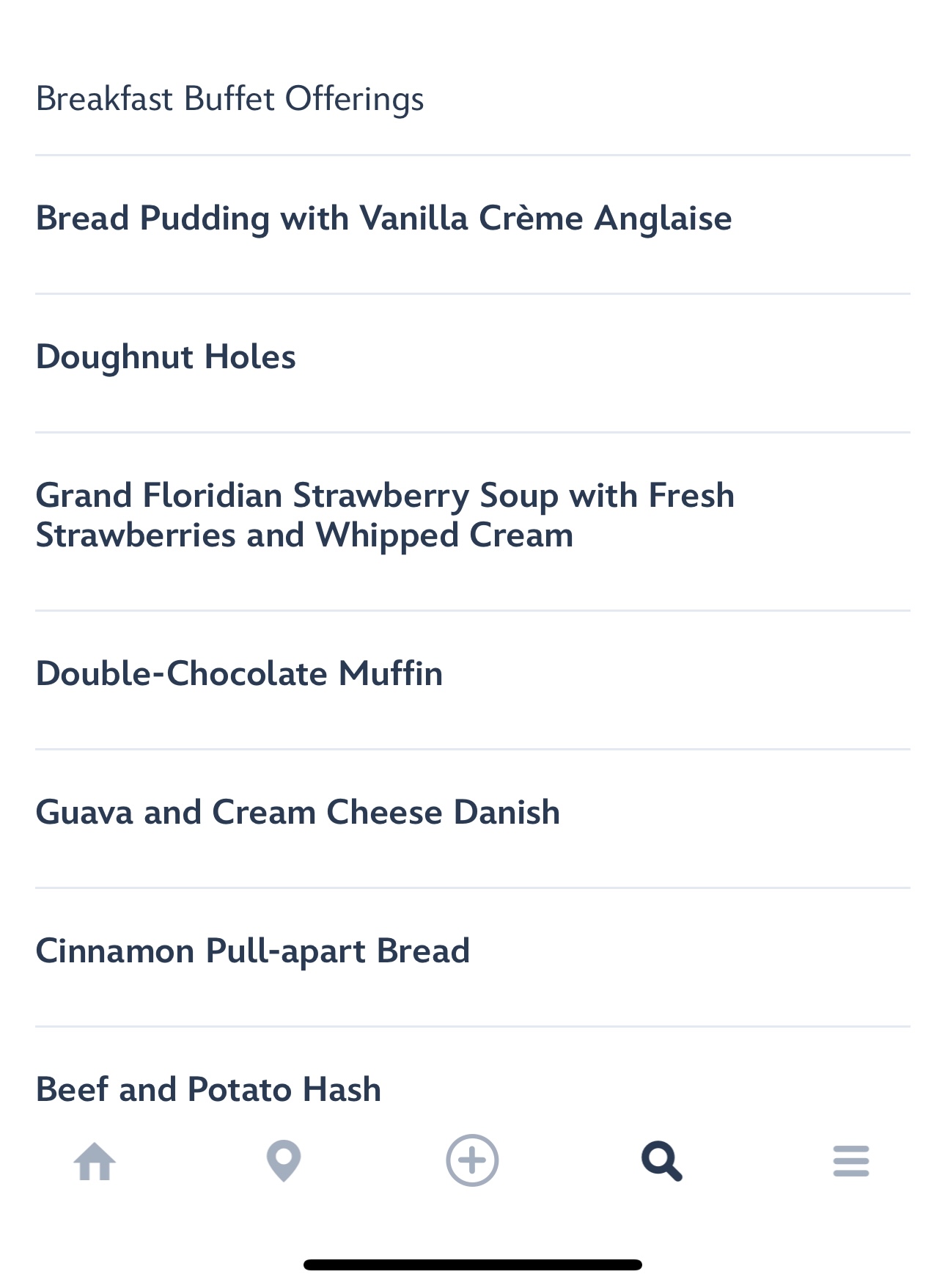The image size is (945, 1288).
Task: Tap Cinnamon Pull-apart Bread
Action: pyautogui.click(x=253, y=951)
